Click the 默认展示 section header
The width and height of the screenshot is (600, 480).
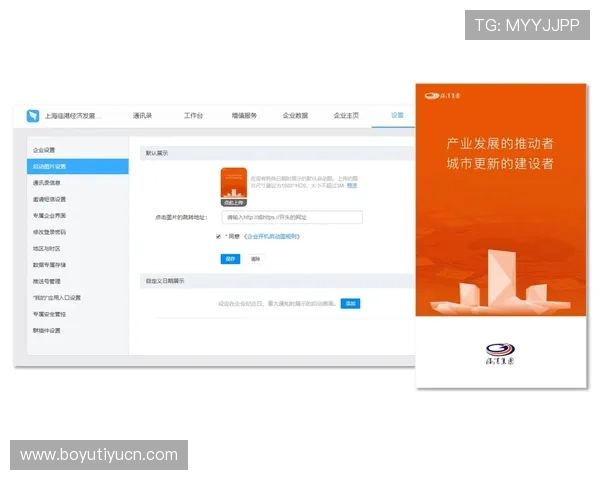277,153
